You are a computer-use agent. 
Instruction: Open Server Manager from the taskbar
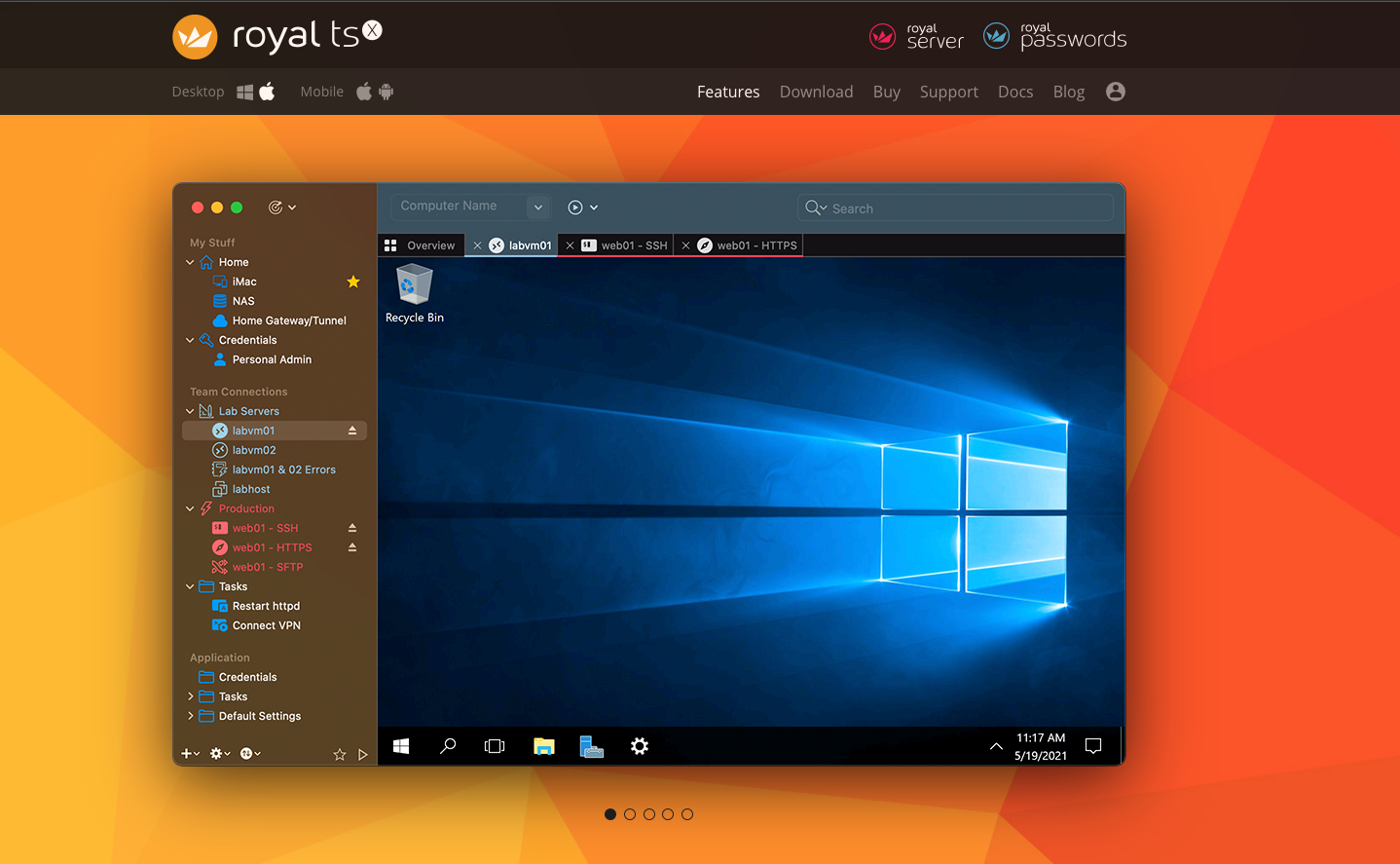(591, 746)
